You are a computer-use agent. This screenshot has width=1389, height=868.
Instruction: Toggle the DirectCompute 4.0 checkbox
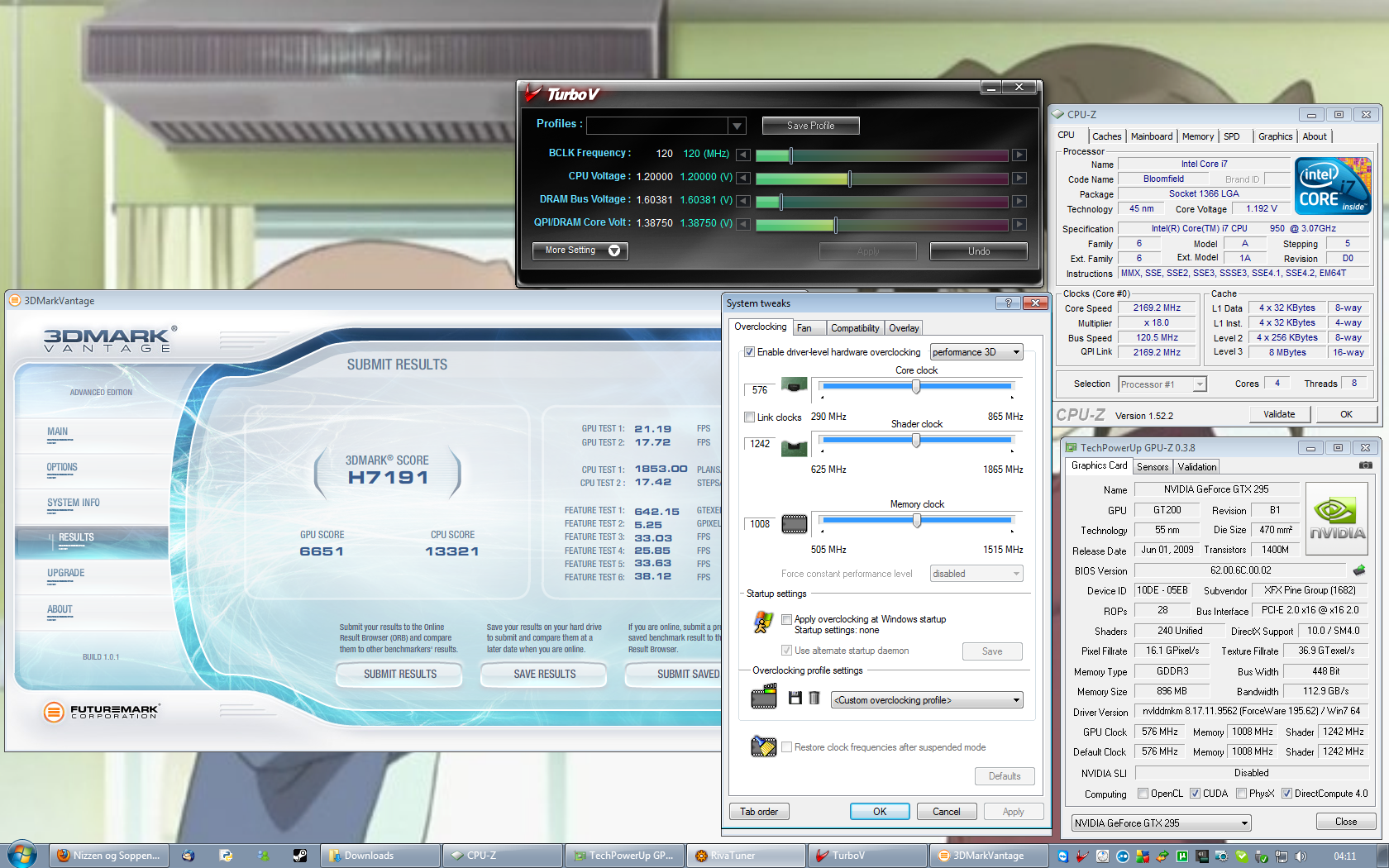pos(1286,794)
